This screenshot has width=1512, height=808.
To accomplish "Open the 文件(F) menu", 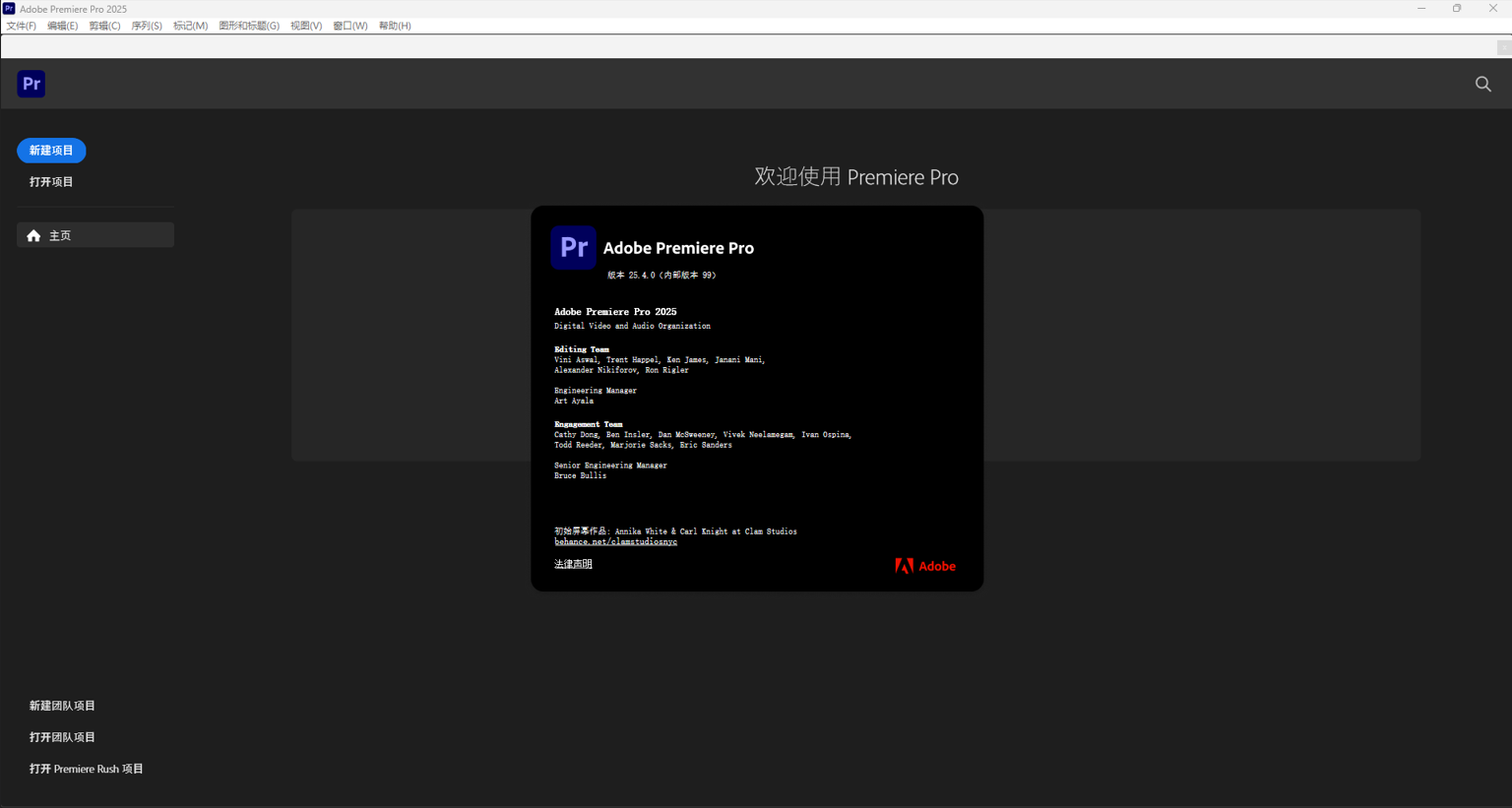I will [22, 26].
